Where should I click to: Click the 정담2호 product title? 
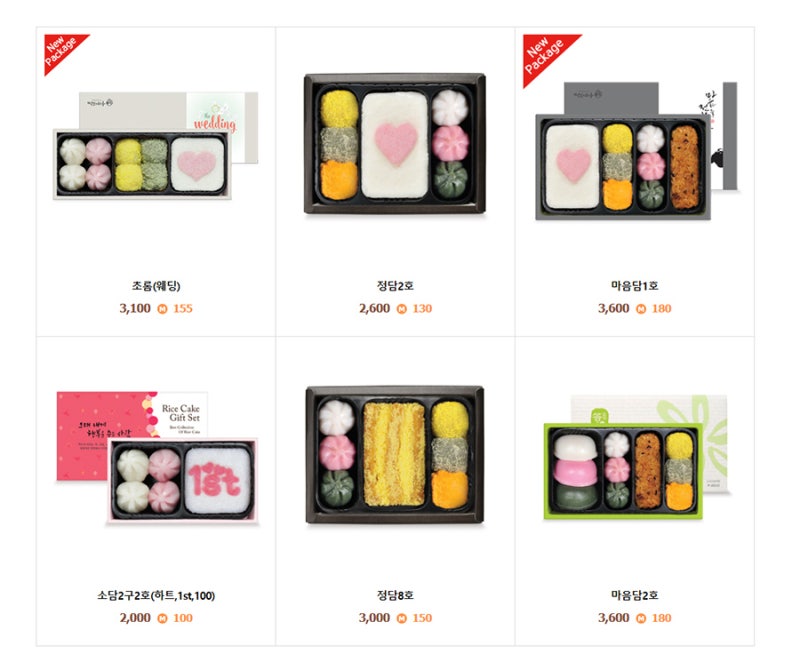tap(395, 286)
